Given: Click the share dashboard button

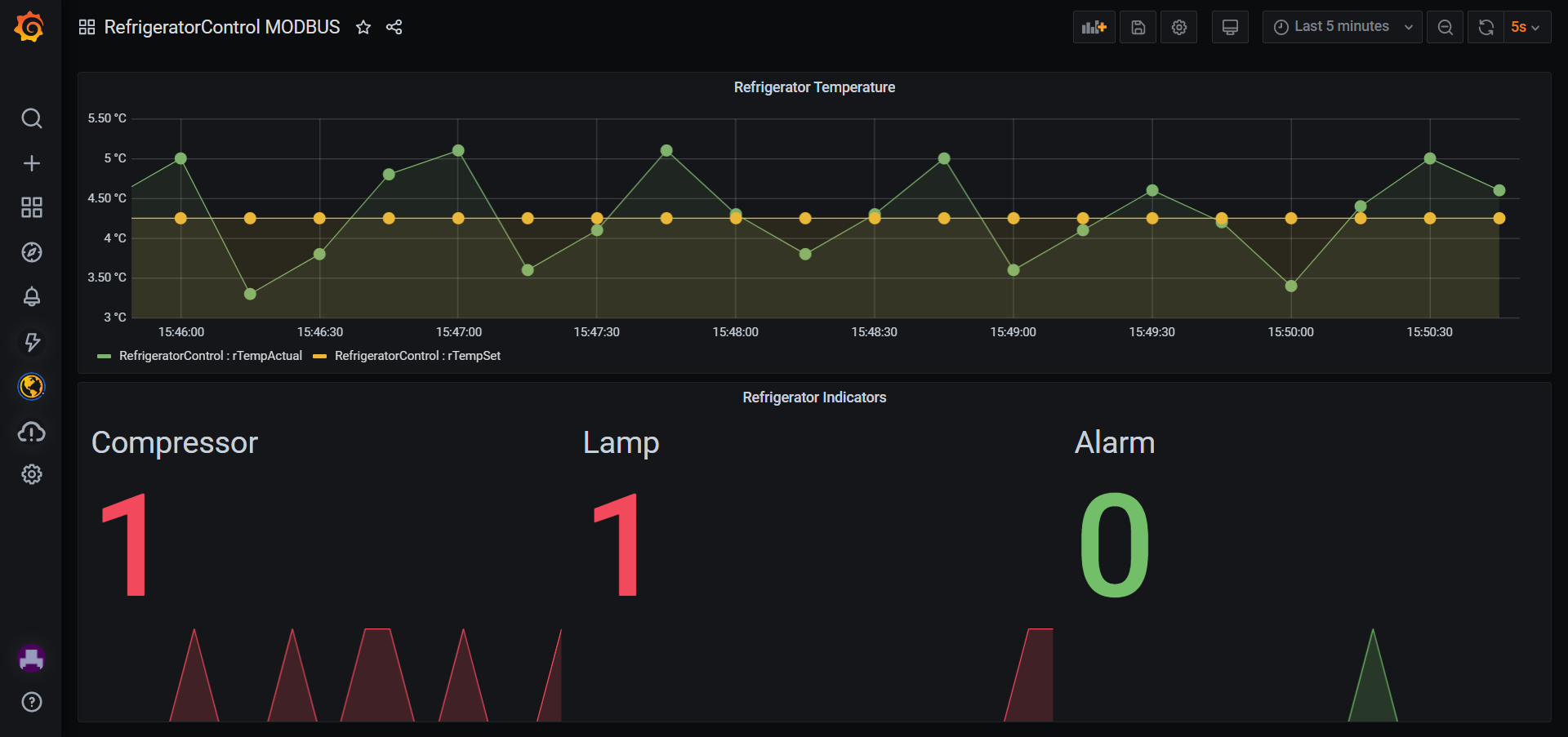Looking at the screenshot, I should coord(394,27).
